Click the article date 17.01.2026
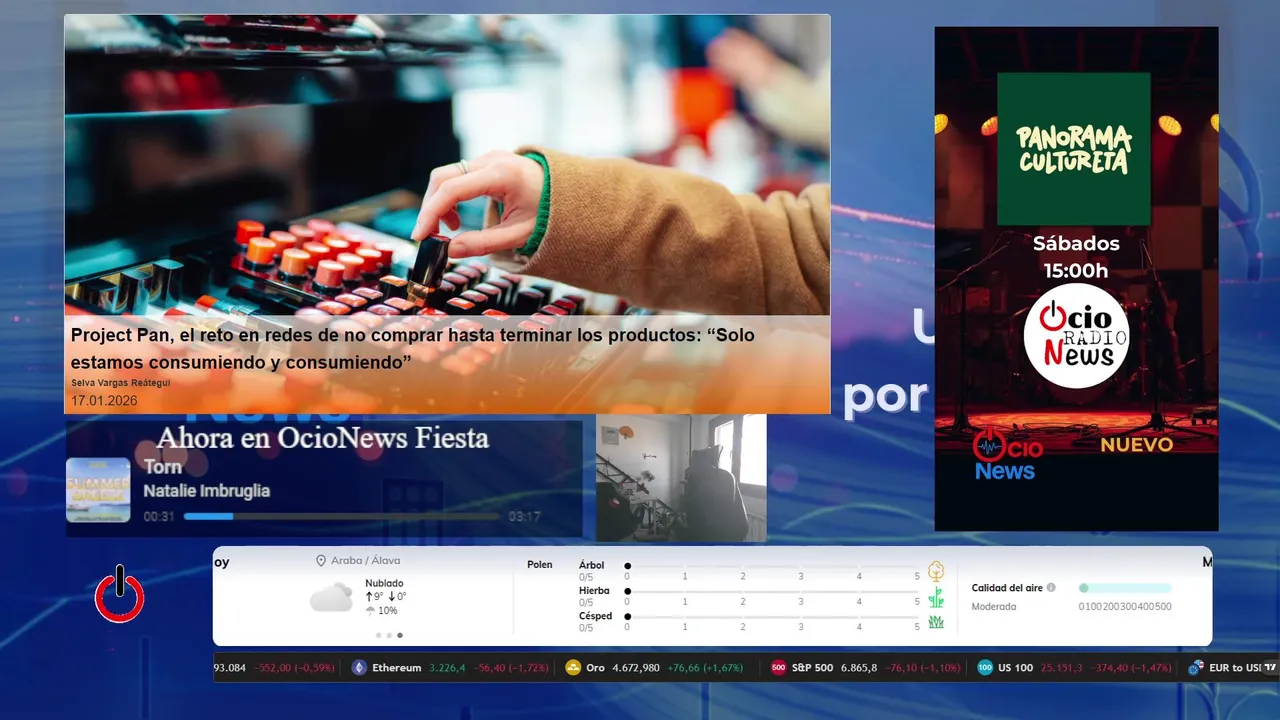Screen dimensions: 1280x720 point(104,401)
